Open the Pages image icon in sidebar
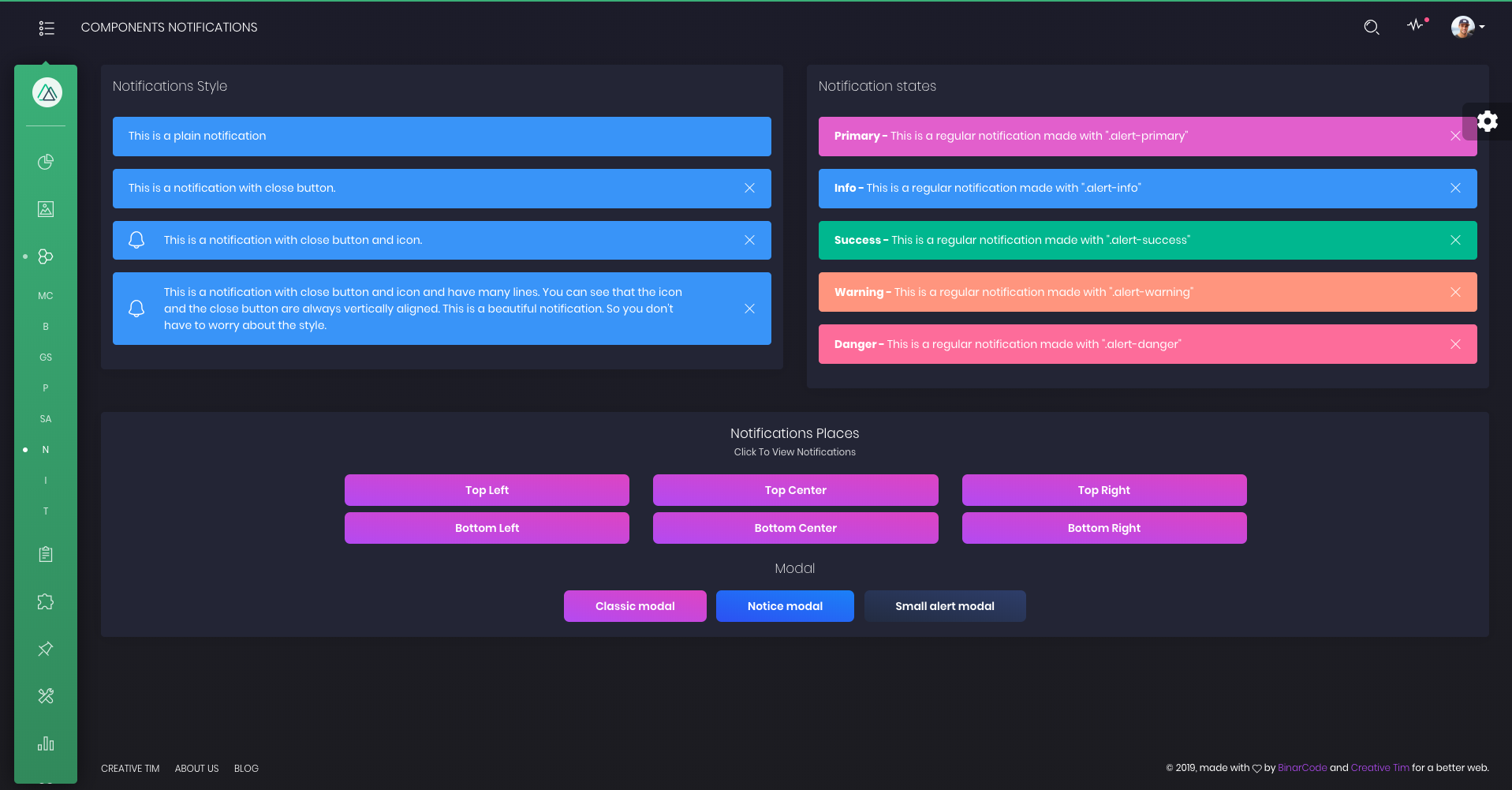The image size is (1512, 790). pyautogui.click(x=46, y=209)
